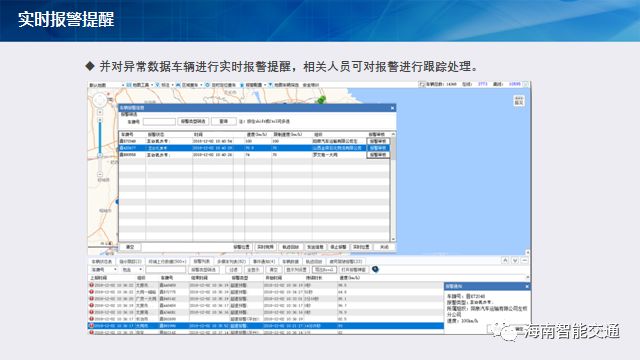Switch to the 车辆状态表 tab
The image size is (640, 360).
(102, 261)
